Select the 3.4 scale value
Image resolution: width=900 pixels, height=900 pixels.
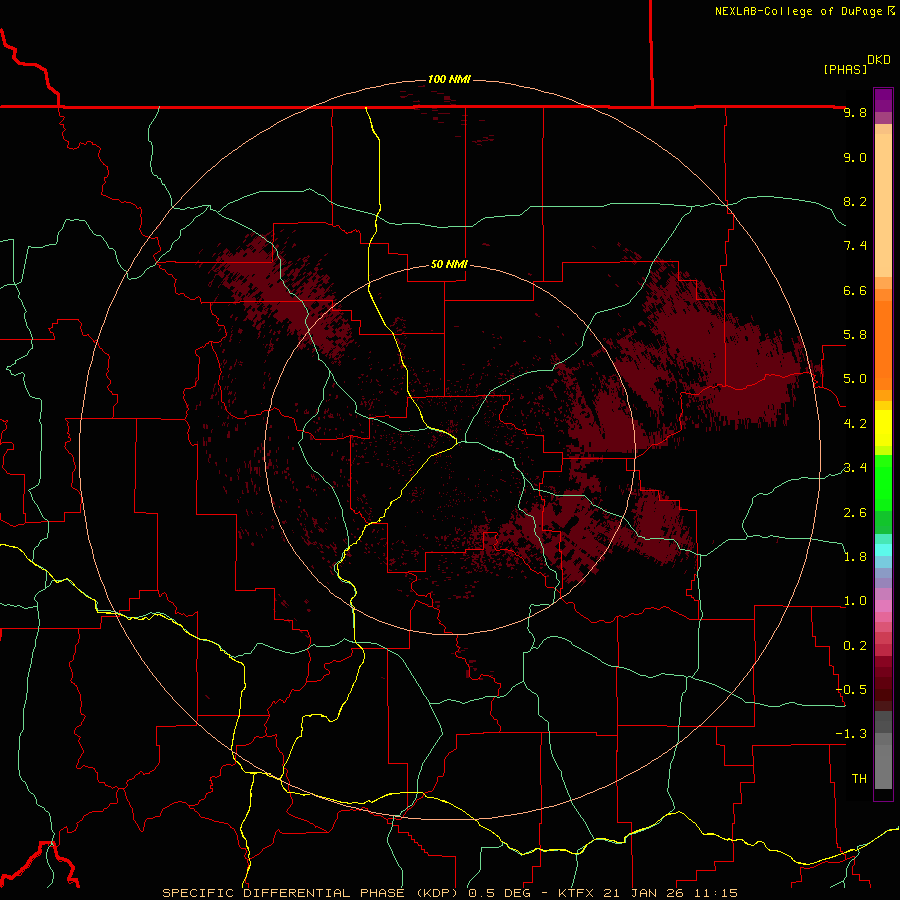[x=855, y=468]
